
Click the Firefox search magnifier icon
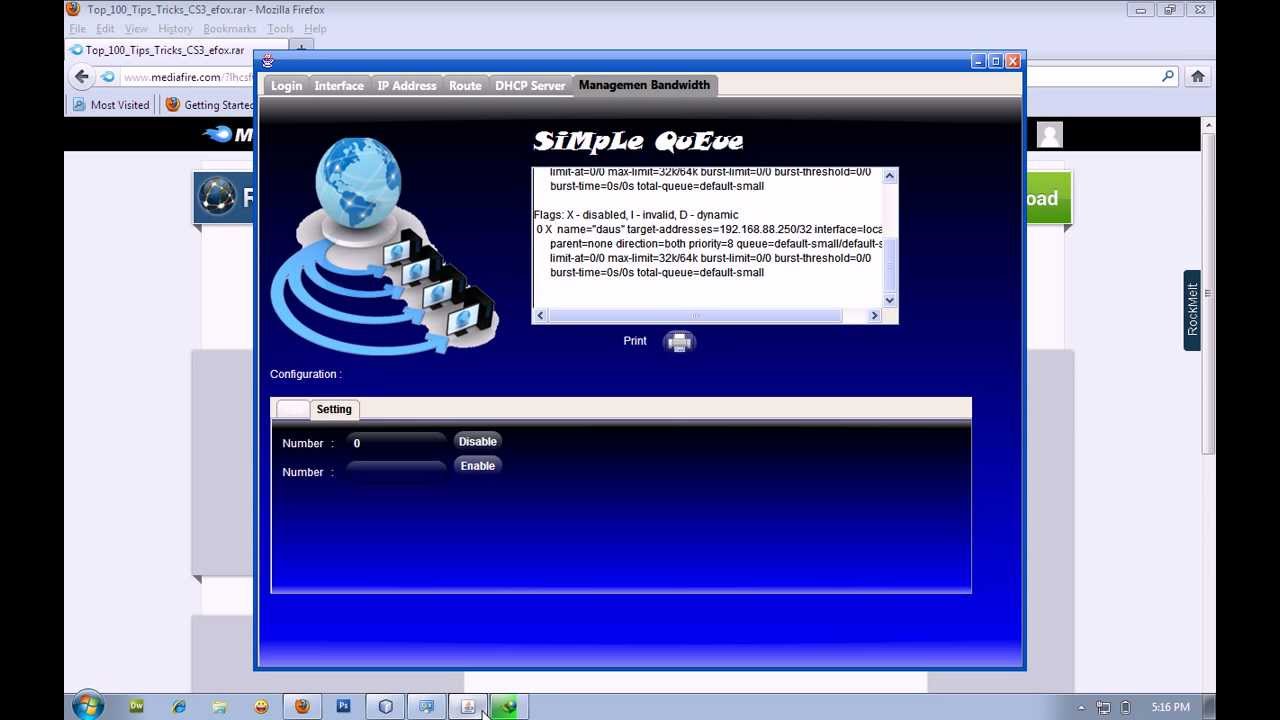(1167, 76)
